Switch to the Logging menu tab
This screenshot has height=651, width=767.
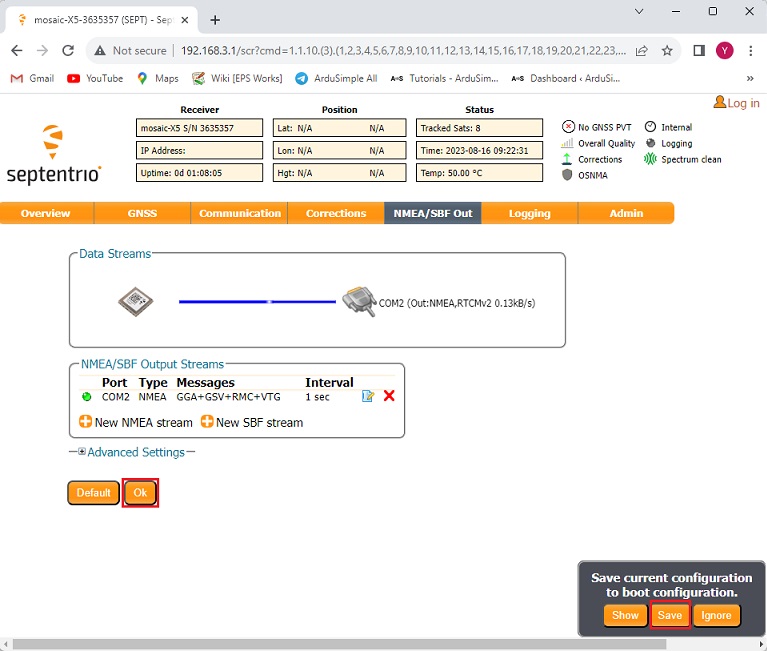pos(529,213)
